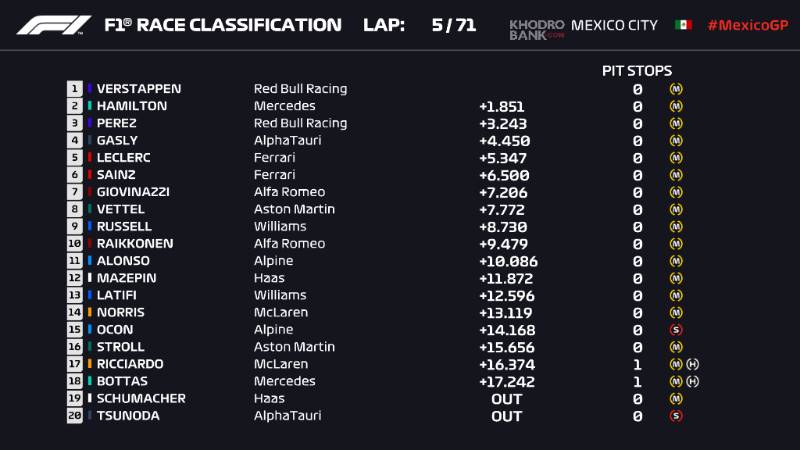Select Gasly's +4.450 gap time
This screenshot has width=800, height=450.
tap(504, 141)
